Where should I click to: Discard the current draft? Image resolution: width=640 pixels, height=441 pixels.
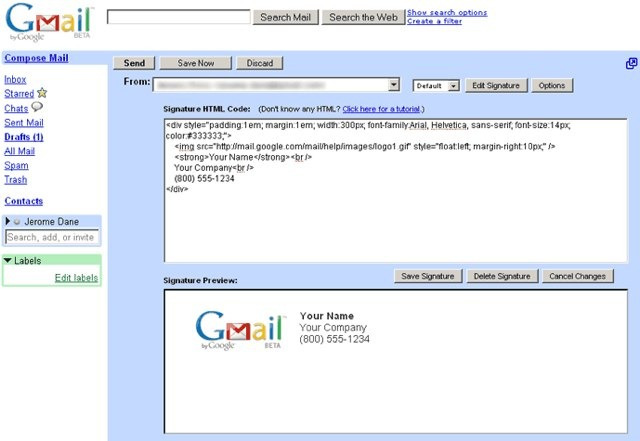(260, 63)
